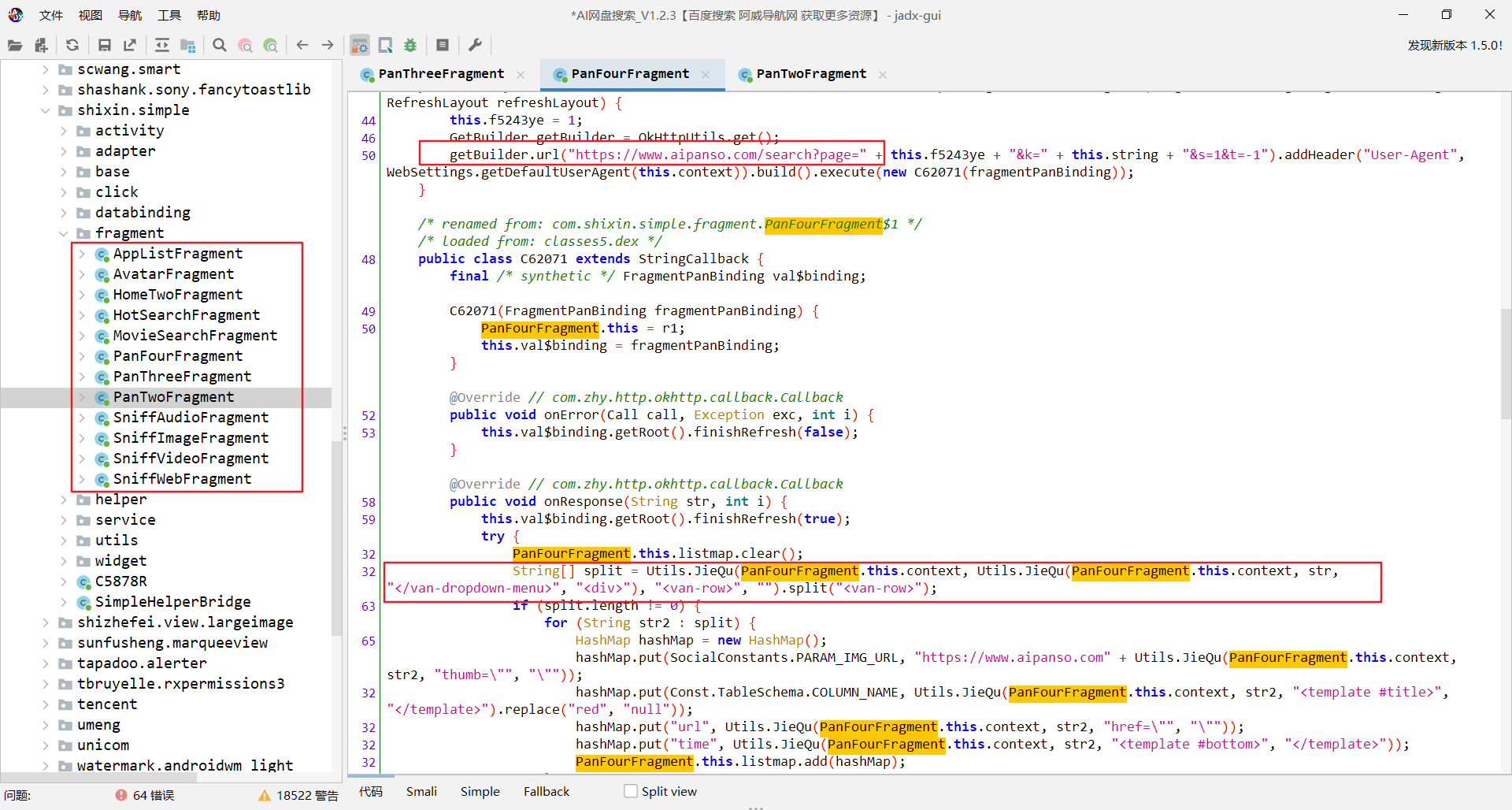Click the Add files toolbar icon

41,46
